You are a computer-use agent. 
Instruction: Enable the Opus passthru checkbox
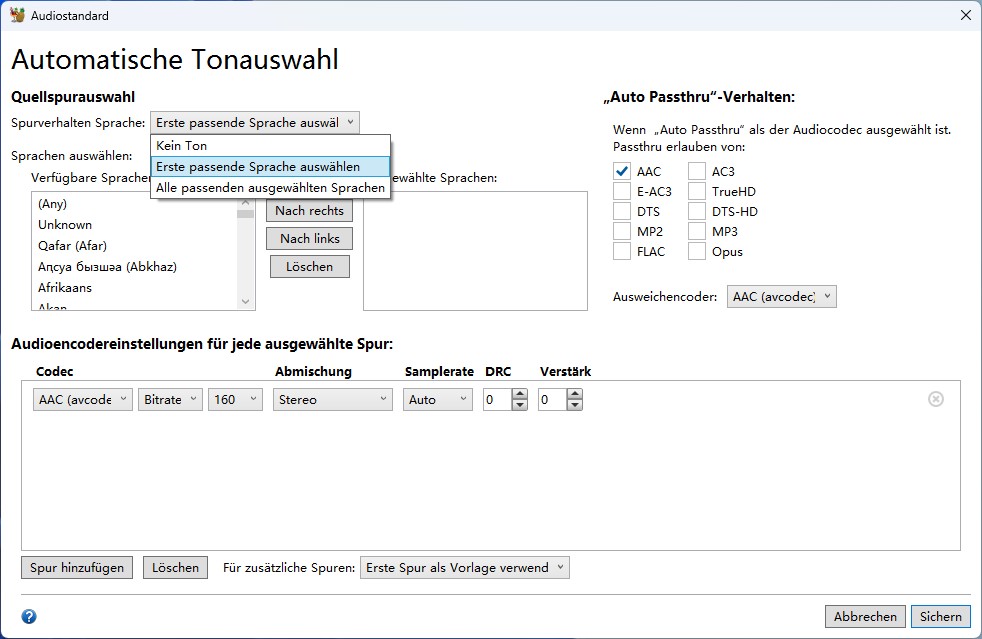pyautogui.click(x=697, y=251)
